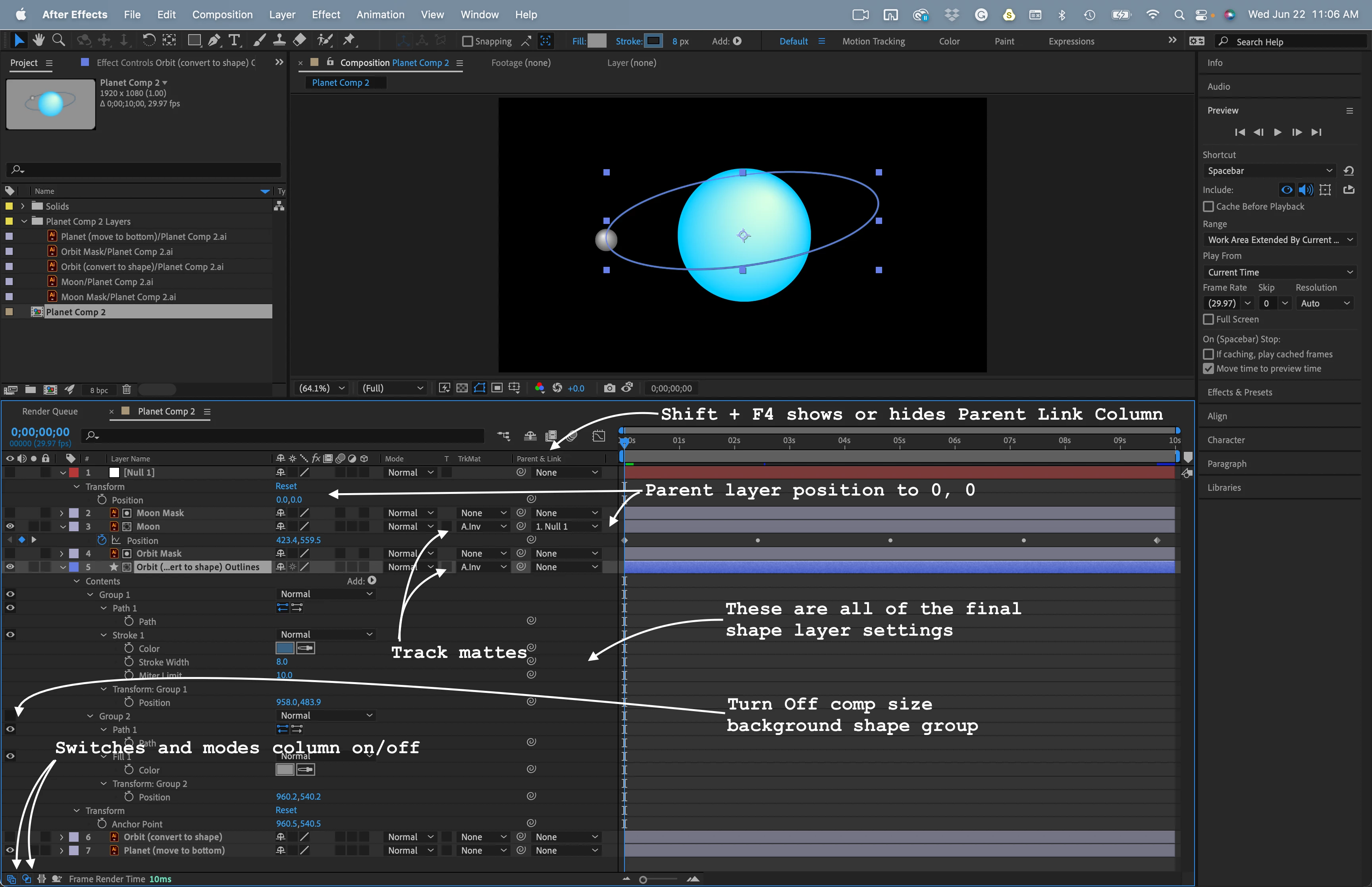The image size is (1372, 887).
Task: Play the preview with Play button
Action: click(1277, 132)
